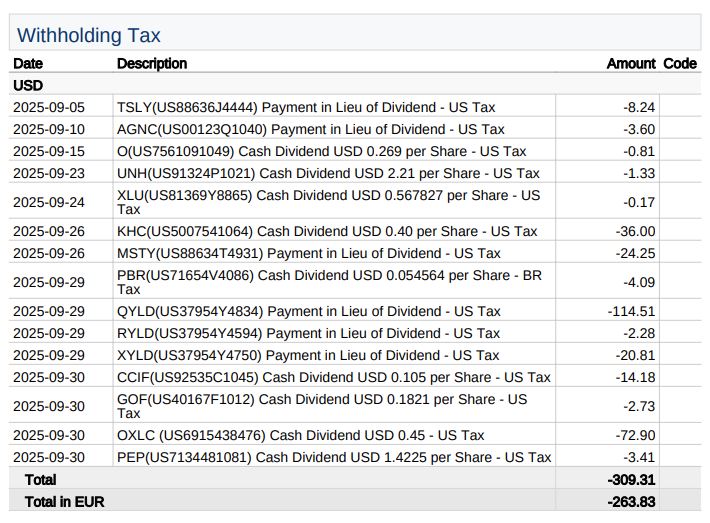The width and height of the screenshot is (710, 523).
Task: Select the MSTY Payment in Lieu entry
Action: pos(309,253)
